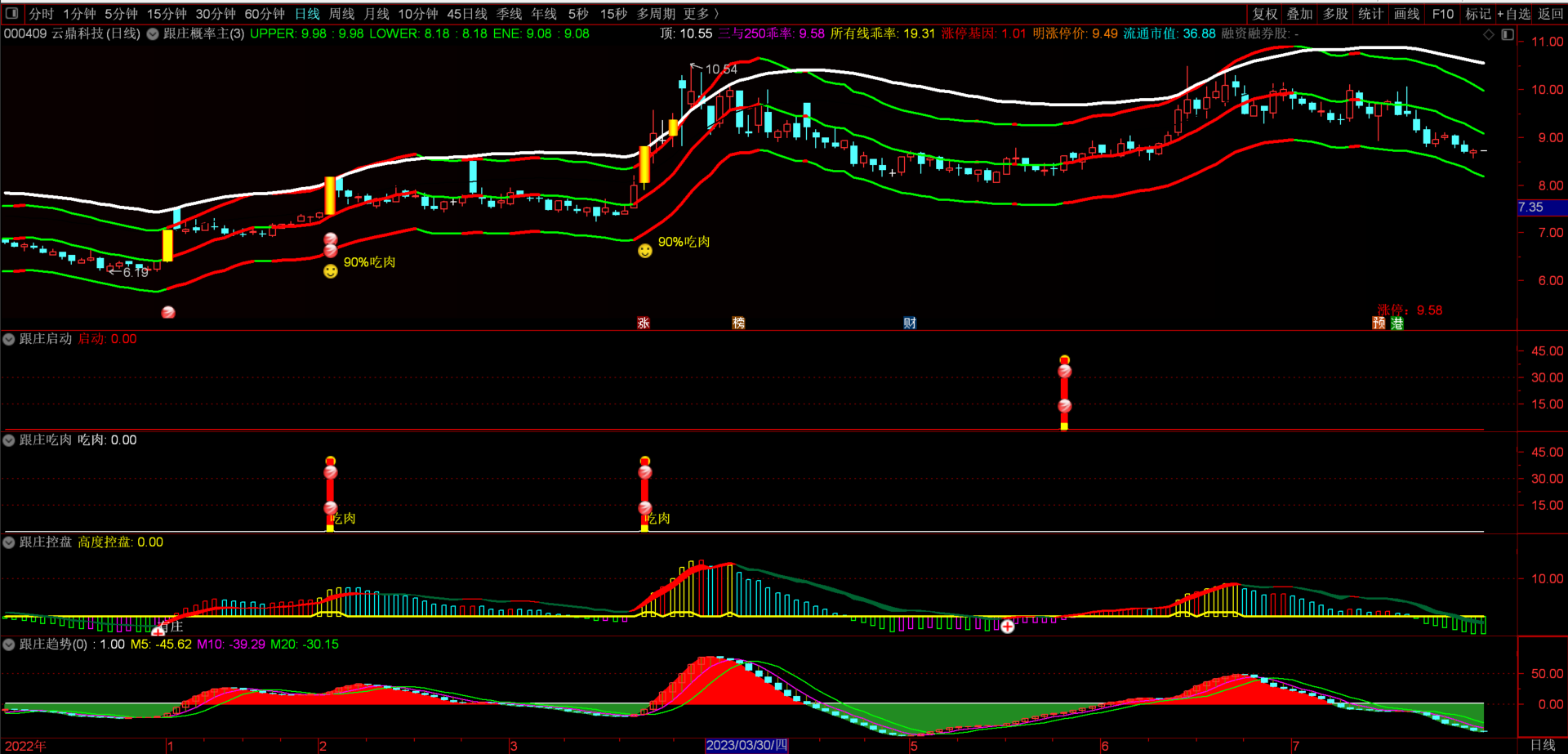The width and height of the screenshot is (1568, 754).
Task: Open the 跟庄概率主 indicator settings circle icon
Action: pos(153,34)
